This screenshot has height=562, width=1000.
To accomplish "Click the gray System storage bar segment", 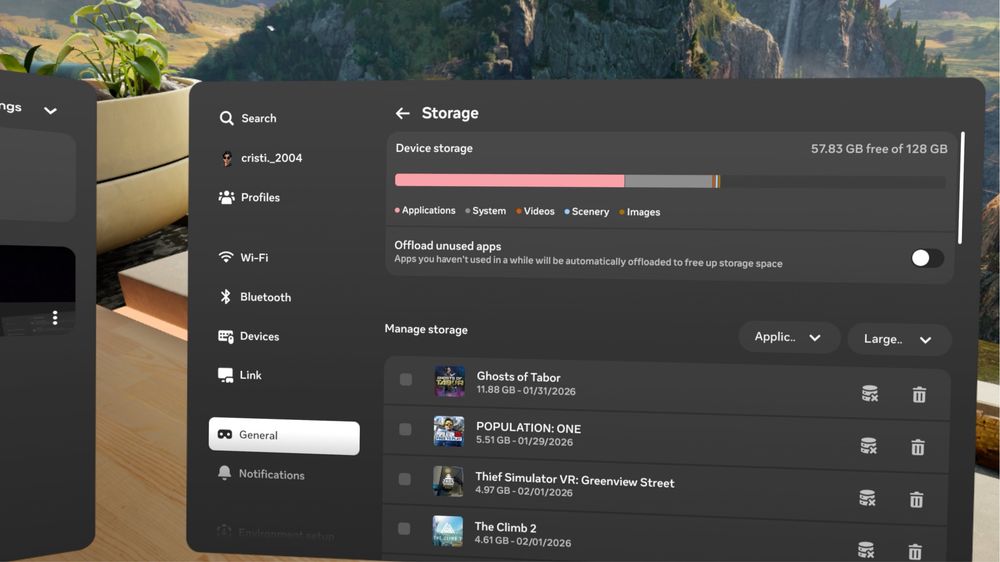I will pos(668,181).
